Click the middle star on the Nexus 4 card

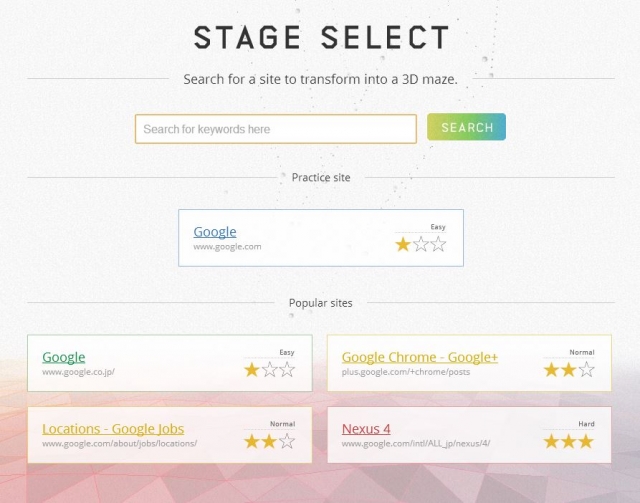[569, 441]
